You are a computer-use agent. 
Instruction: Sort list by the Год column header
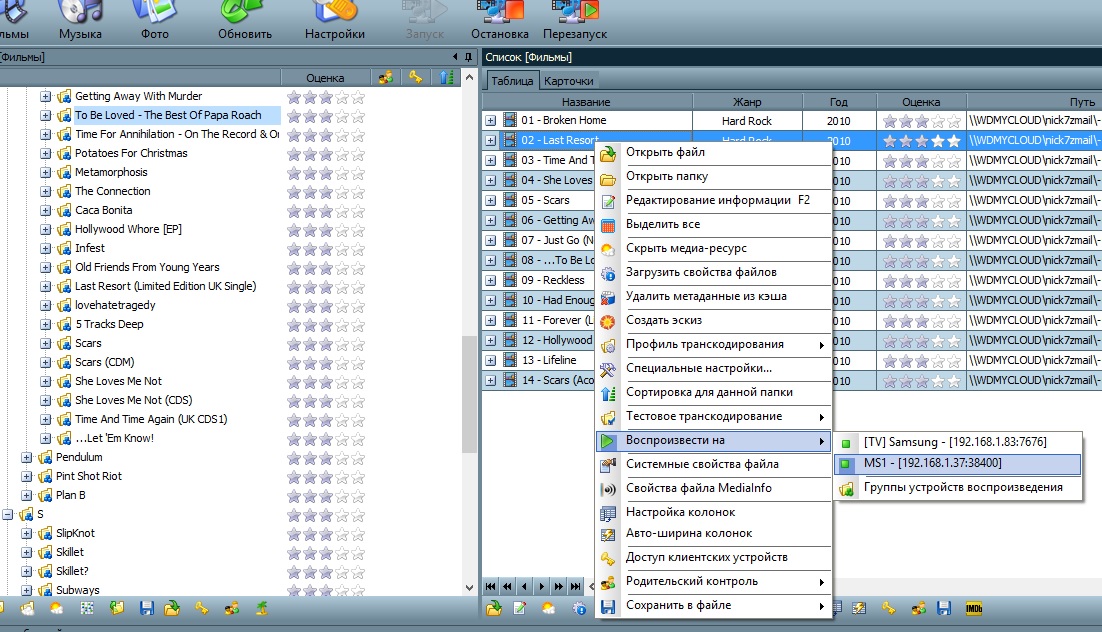click(838, 102)
